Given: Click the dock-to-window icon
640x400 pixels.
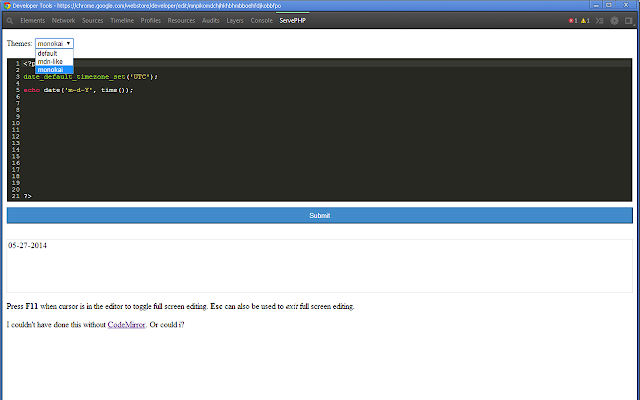Looking at the screenshot, I should 629,20.
